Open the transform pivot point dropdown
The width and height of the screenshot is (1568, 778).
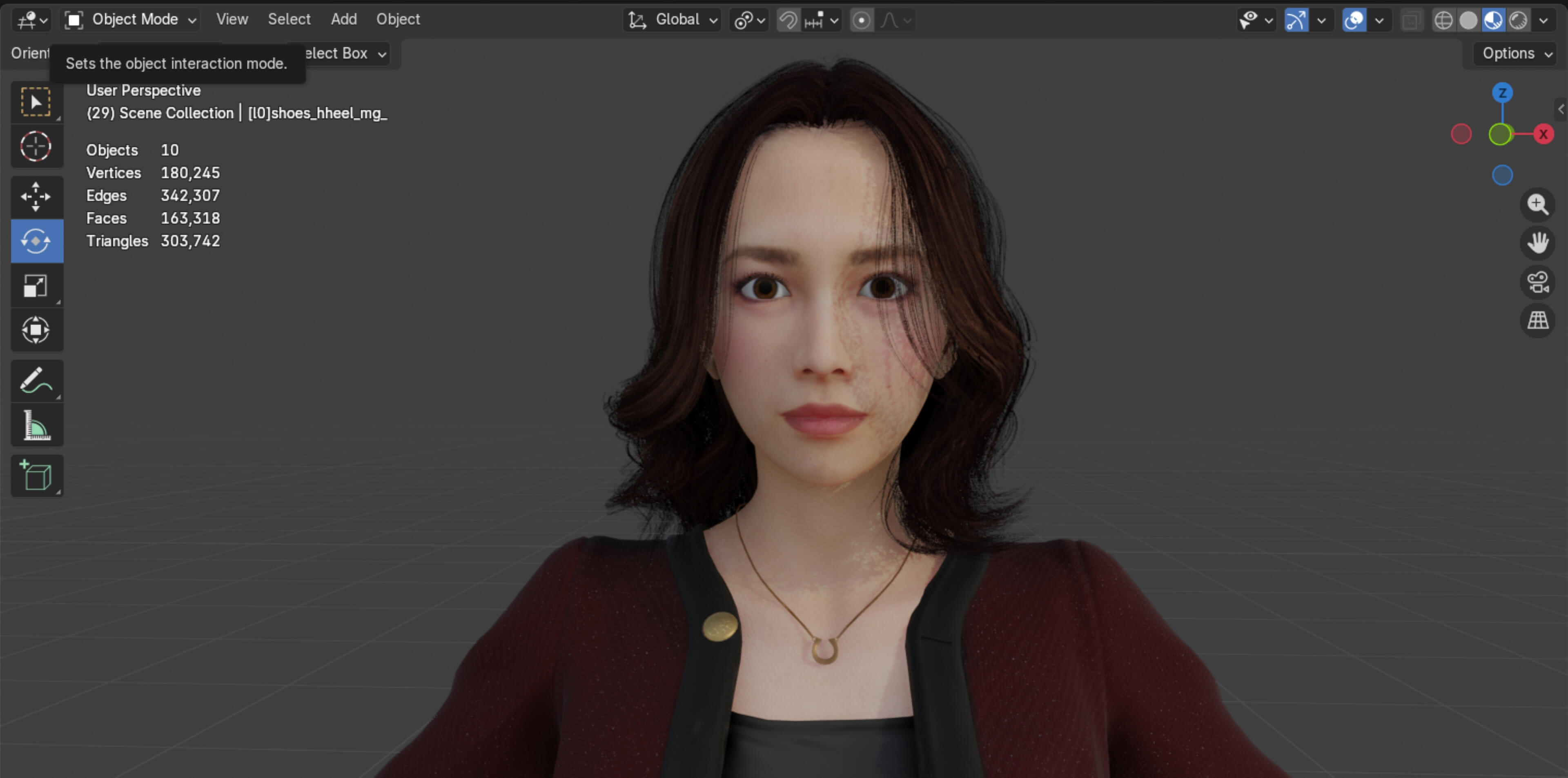pos(749,21)
